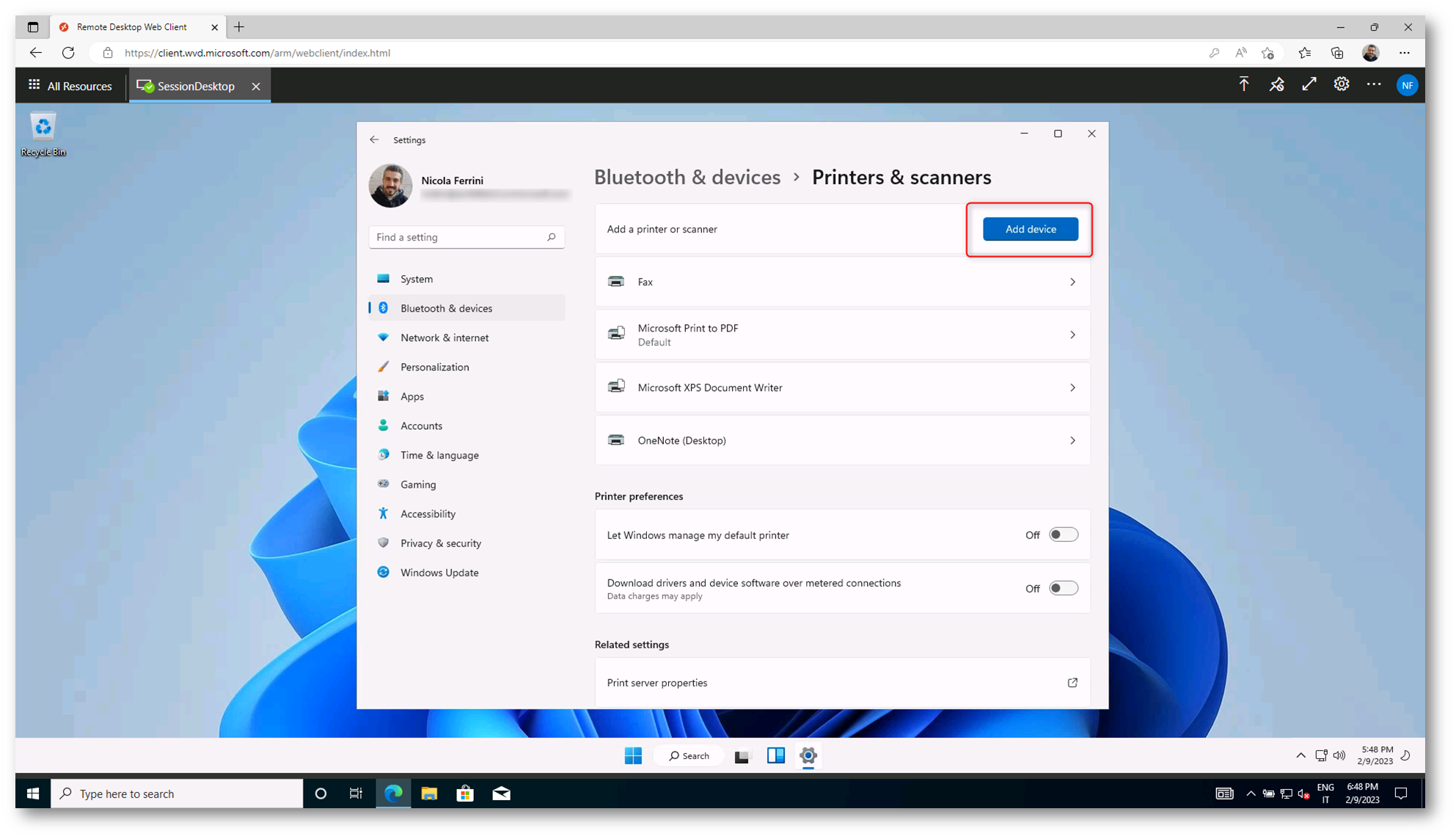
Task: Click the Settings back arrow
Action: click(x=375, y=139)
